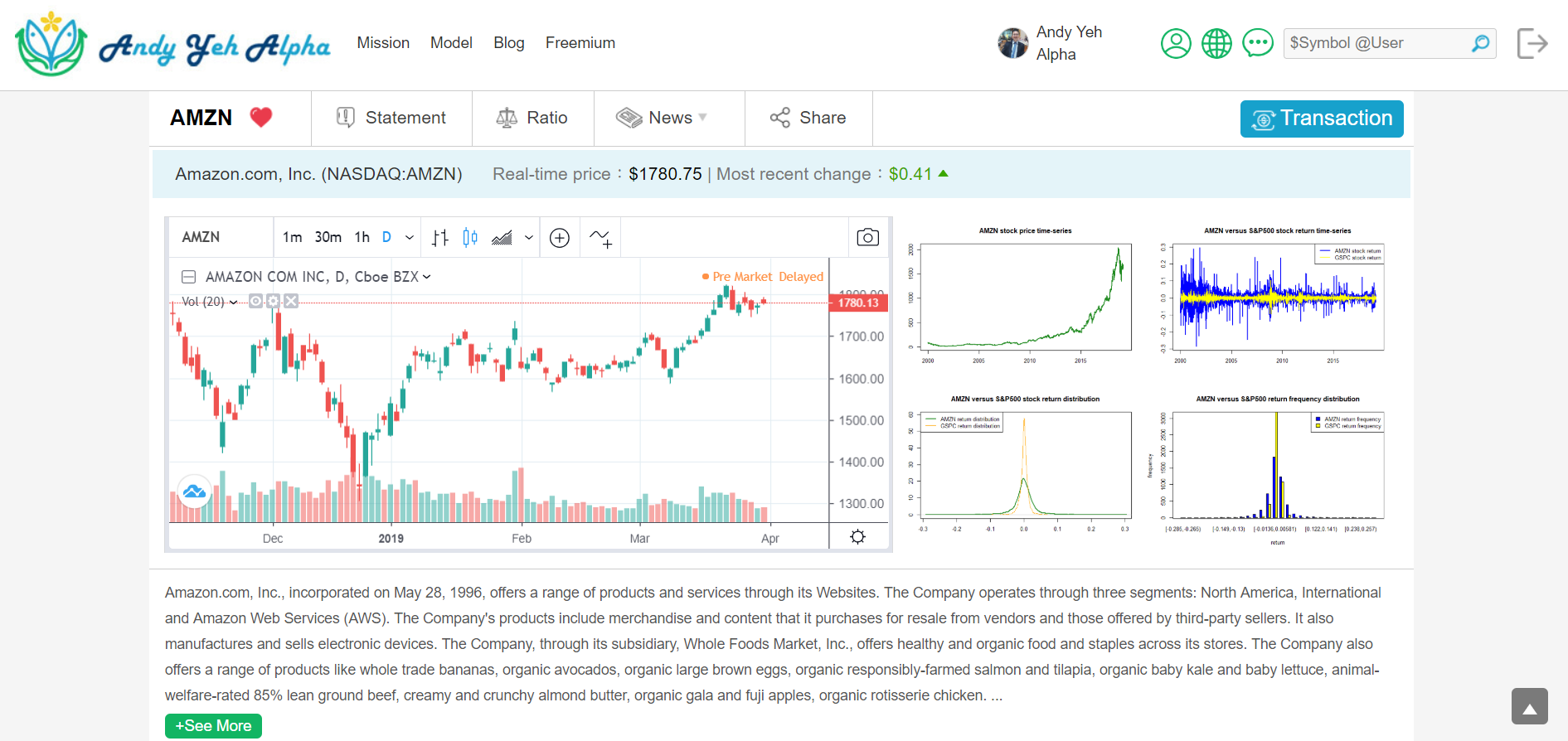
Task: Collapse the chart legend minus box
Action: 188,277
